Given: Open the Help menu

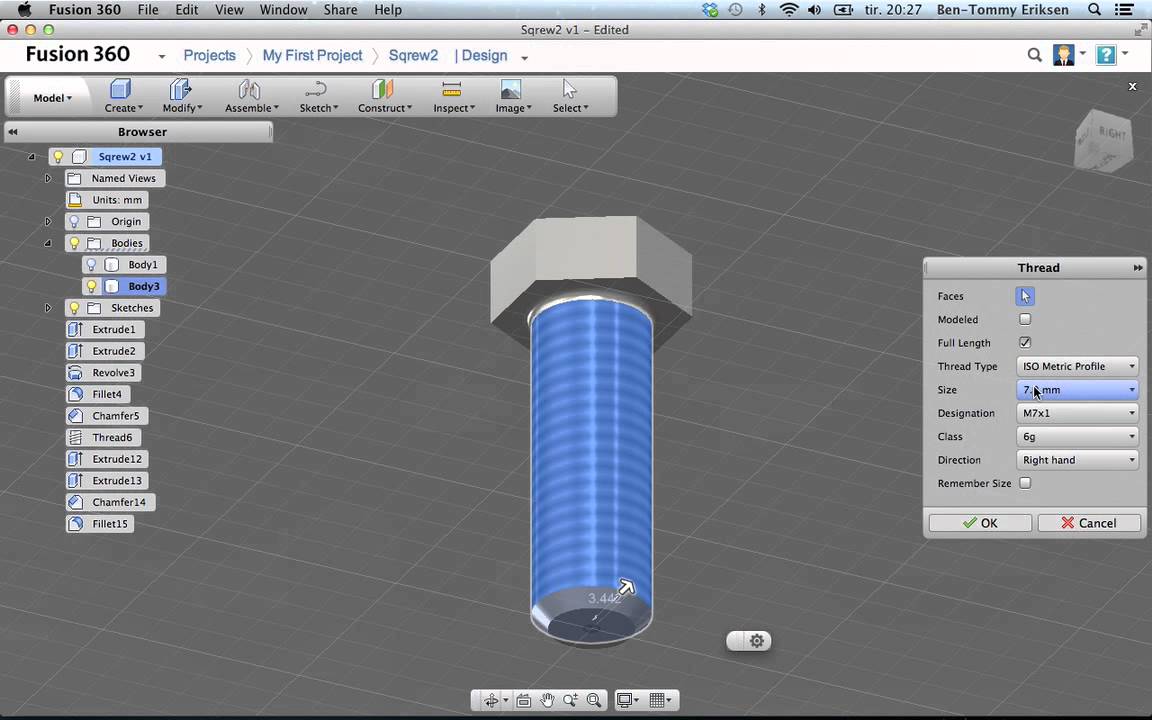Looking at the screenshot, I should tap(388, 10).
